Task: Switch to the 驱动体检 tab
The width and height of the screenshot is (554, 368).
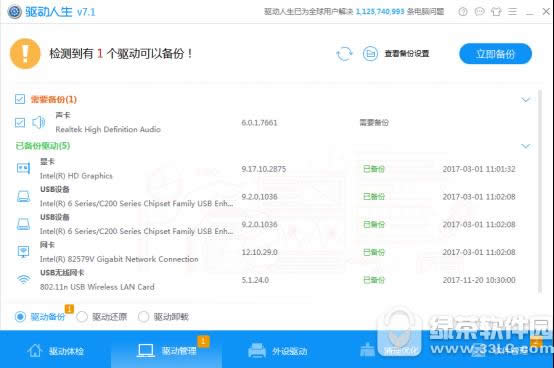Action: 55,350
